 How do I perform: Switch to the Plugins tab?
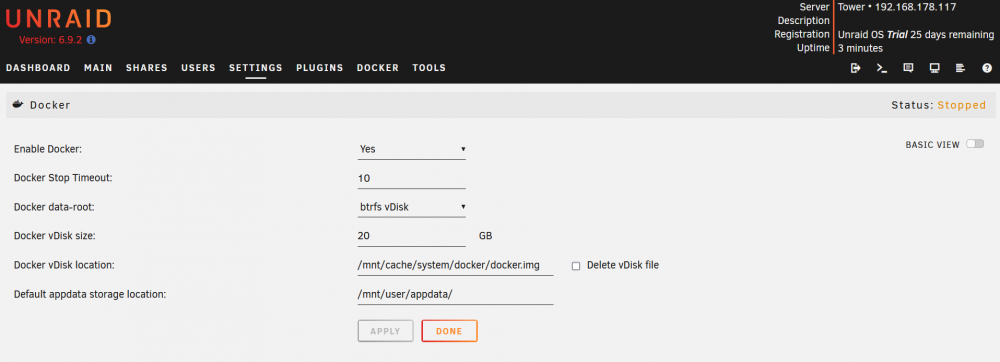pos(320,68)
